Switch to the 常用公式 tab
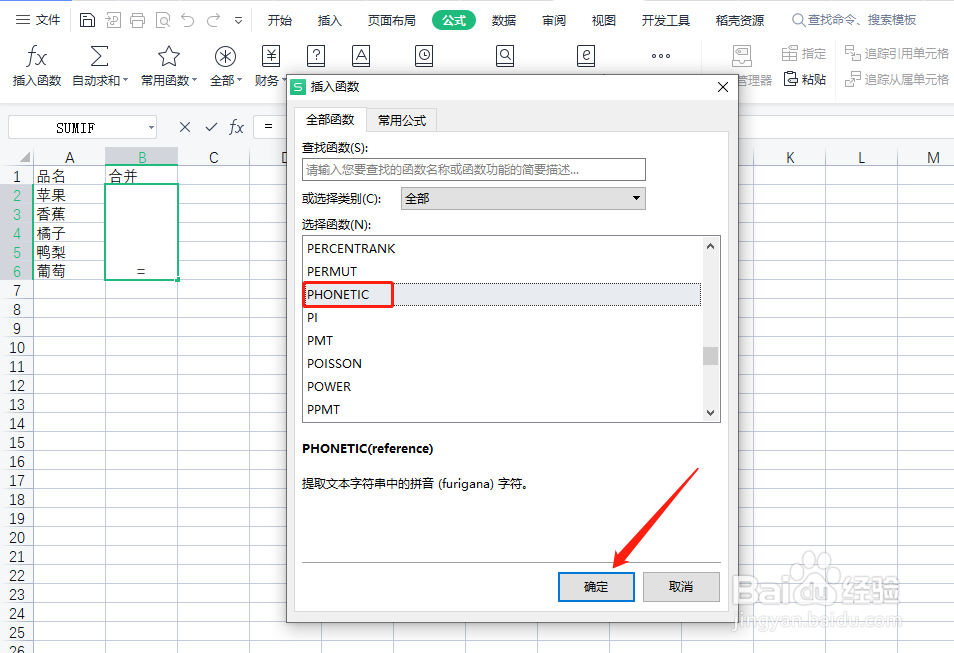 [x=401, y=119]
